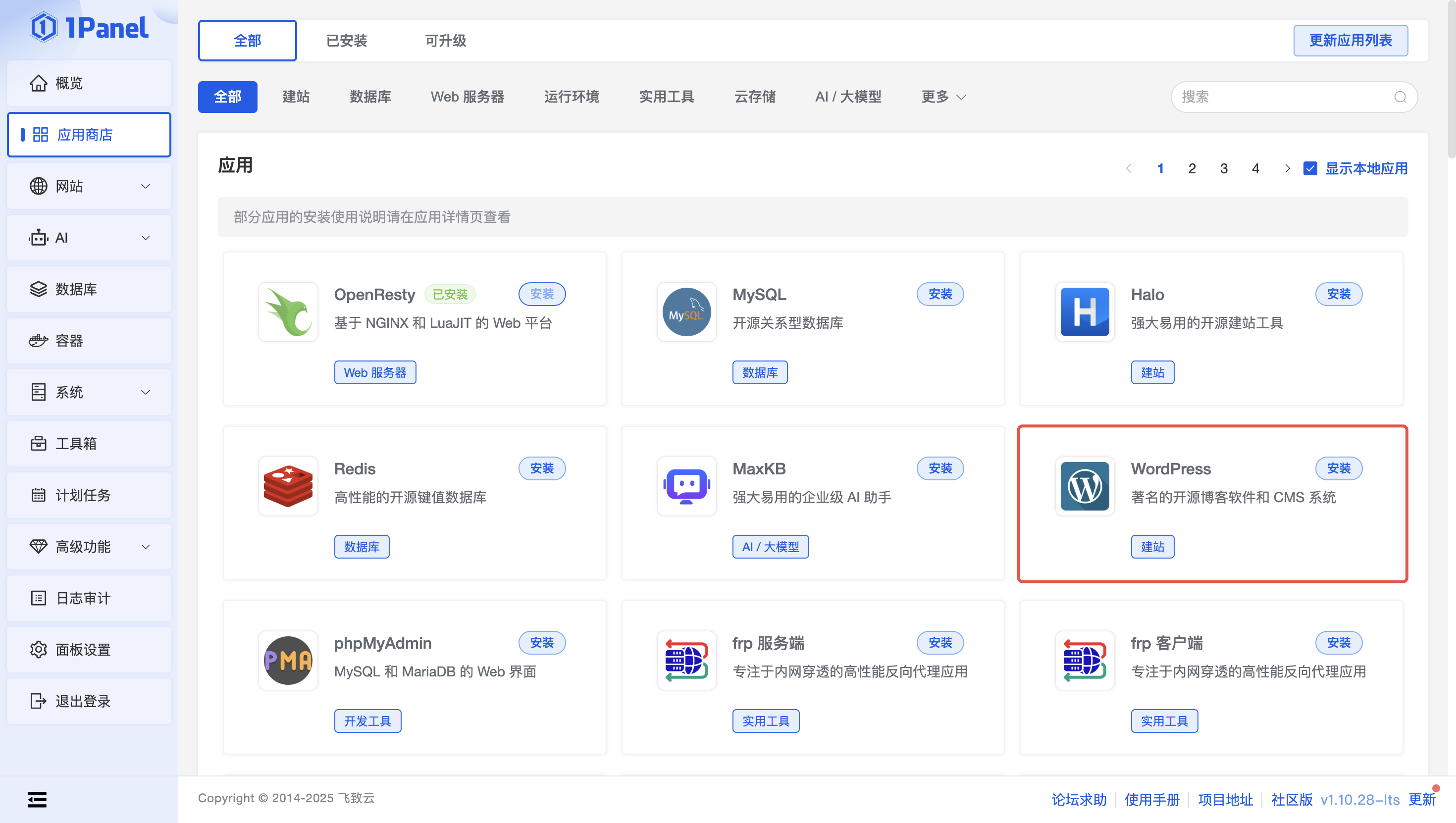Open the 概览 overview page
This screenshot has width=1456, height=823.
(89, 83)
